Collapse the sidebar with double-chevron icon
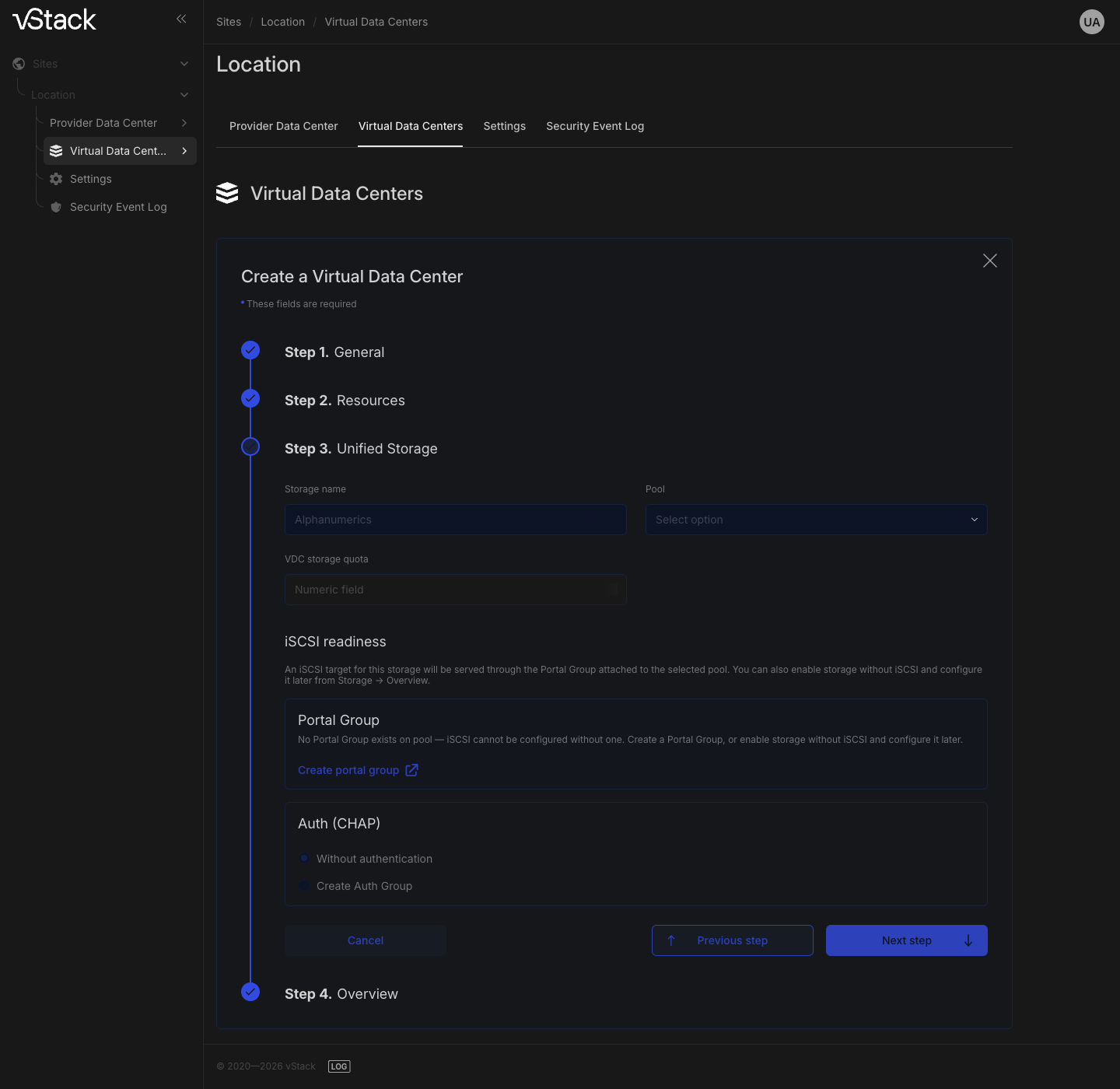This screenshot has height=1089, width=1120. pyautogui.click(x=181, y=19)
